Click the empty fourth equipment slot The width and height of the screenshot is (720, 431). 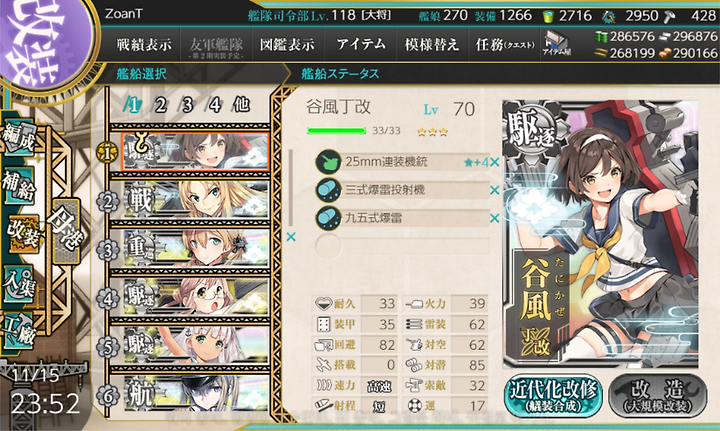[x=402, y=246]
